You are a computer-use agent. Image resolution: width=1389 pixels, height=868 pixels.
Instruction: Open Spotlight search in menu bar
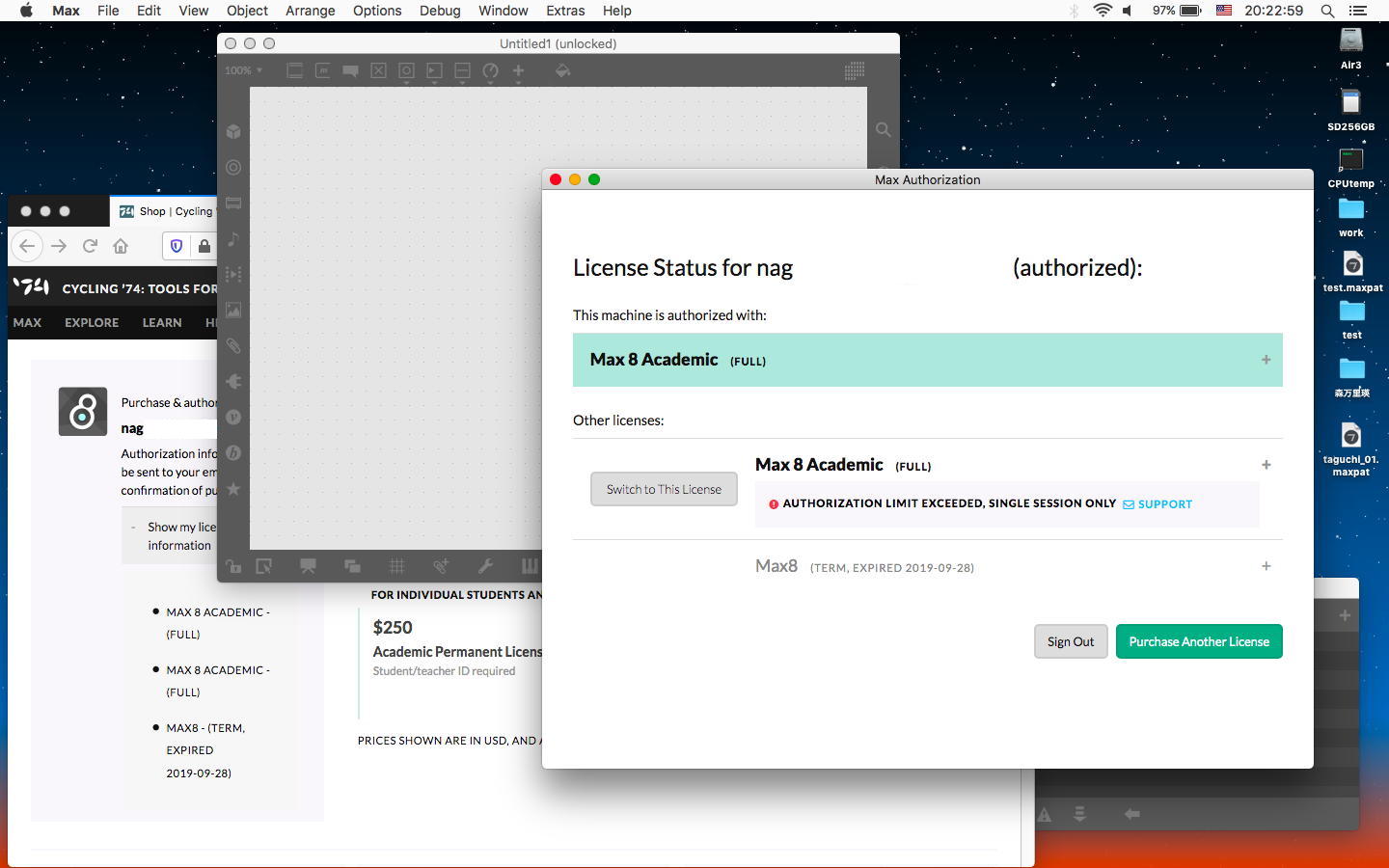click(1327, 11)
